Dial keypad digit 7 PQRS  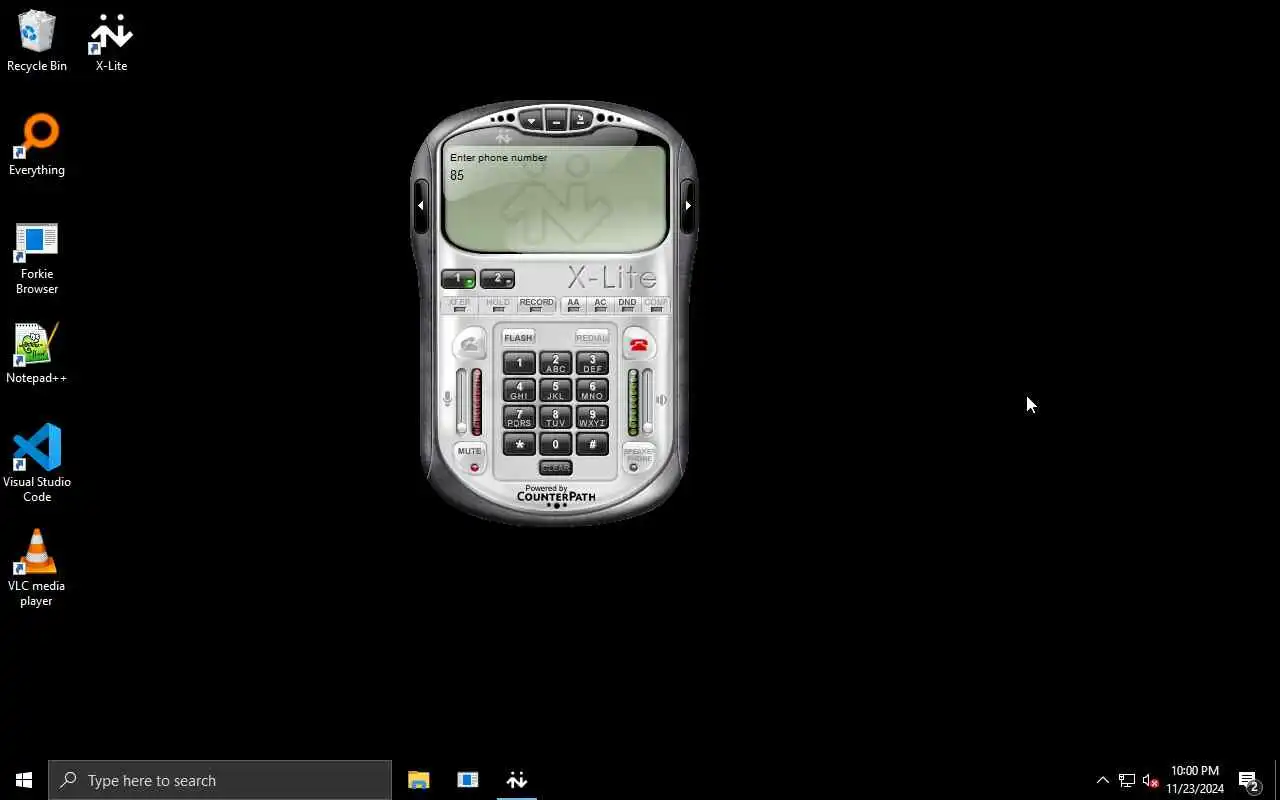519,417
